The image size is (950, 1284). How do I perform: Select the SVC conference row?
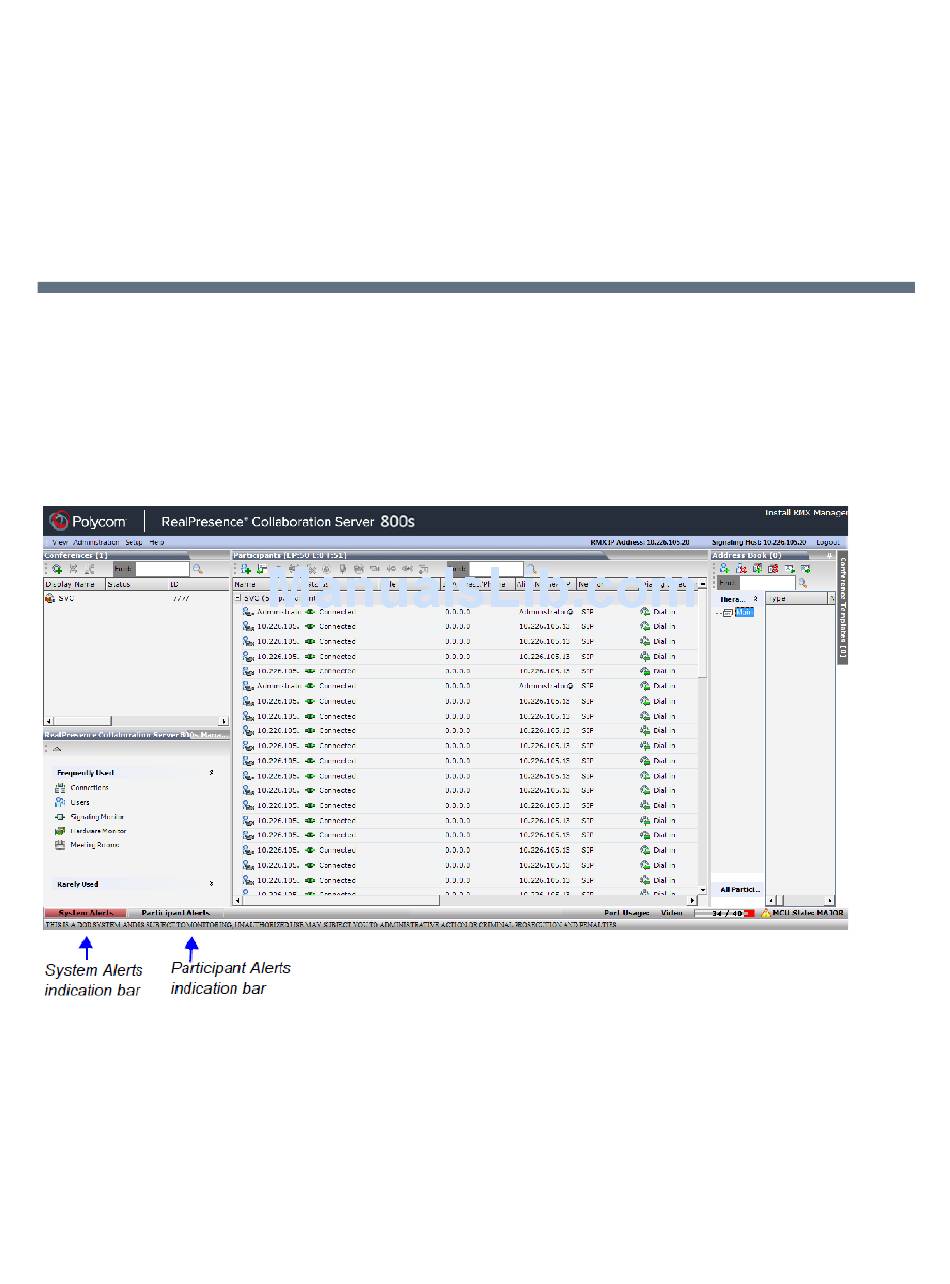[136, 598]
